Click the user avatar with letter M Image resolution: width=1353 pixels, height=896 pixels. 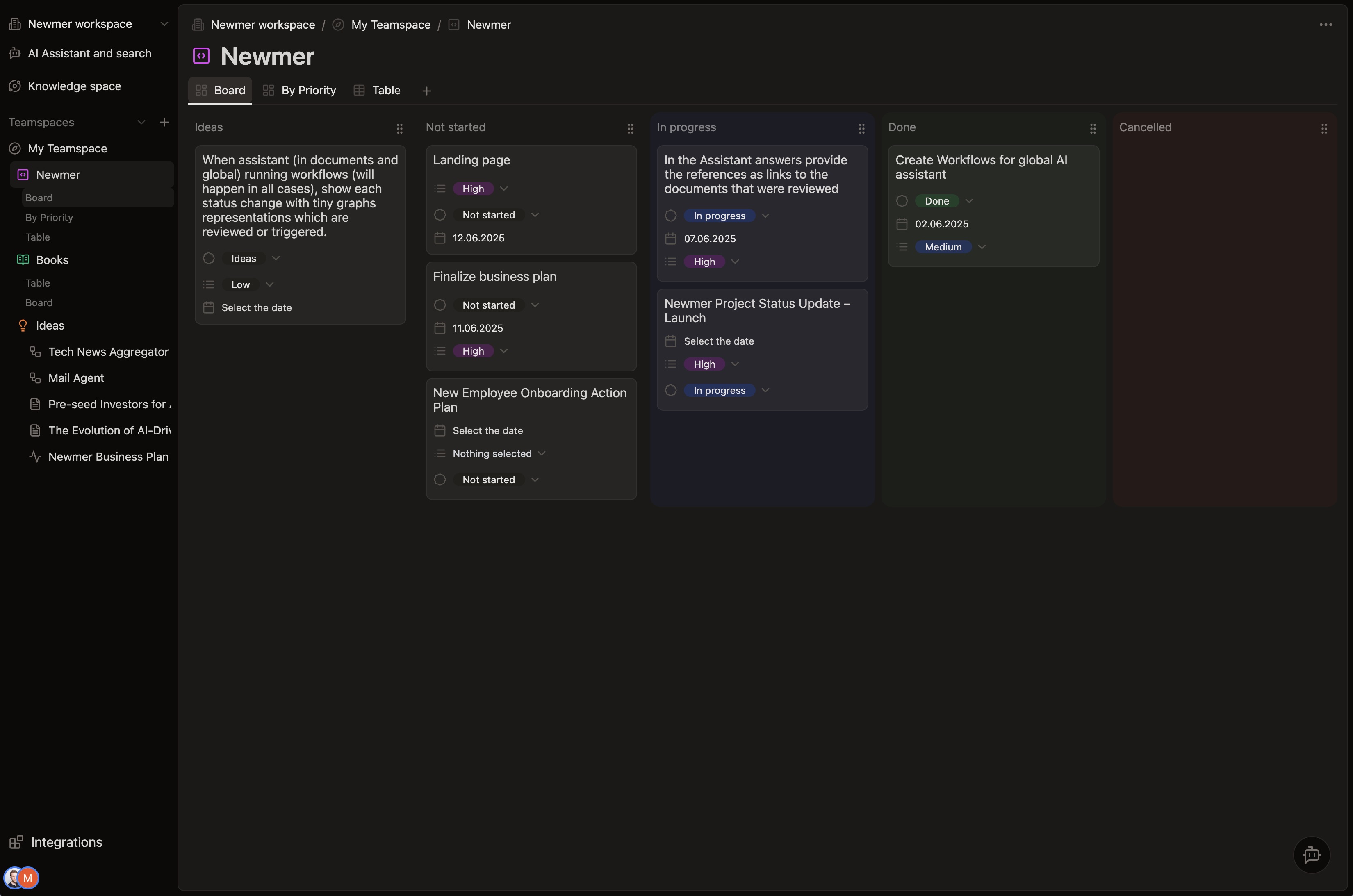(x=27, y=878)
